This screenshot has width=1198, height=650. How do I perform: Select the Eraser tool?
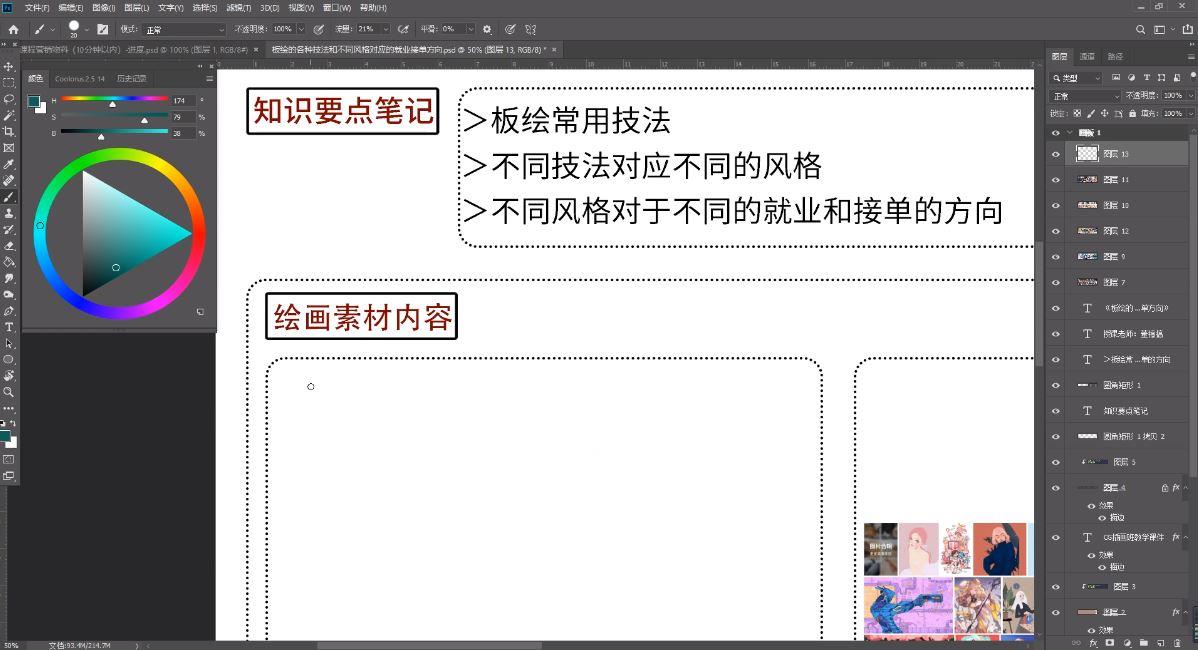click(x=8, y=246)
